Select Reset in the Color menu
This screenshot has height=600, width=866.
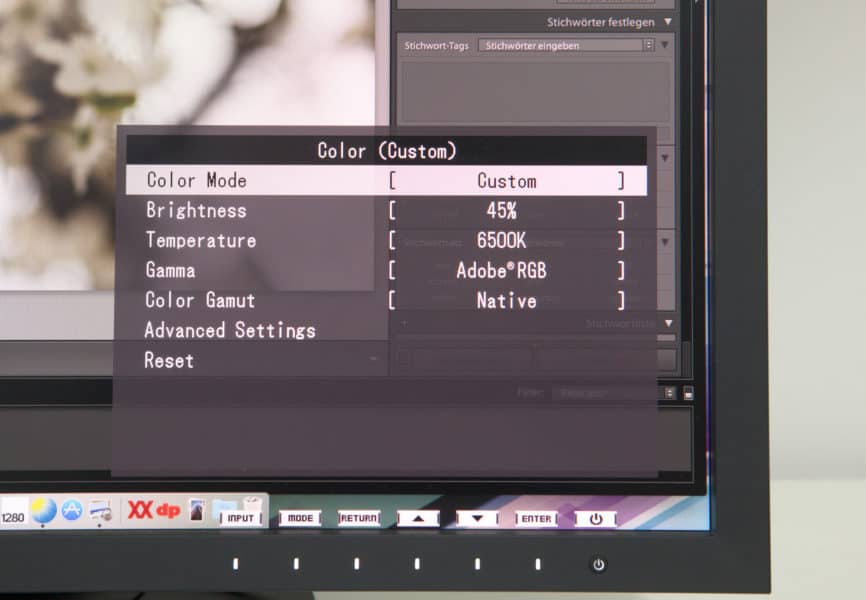[x=169, y=361]
